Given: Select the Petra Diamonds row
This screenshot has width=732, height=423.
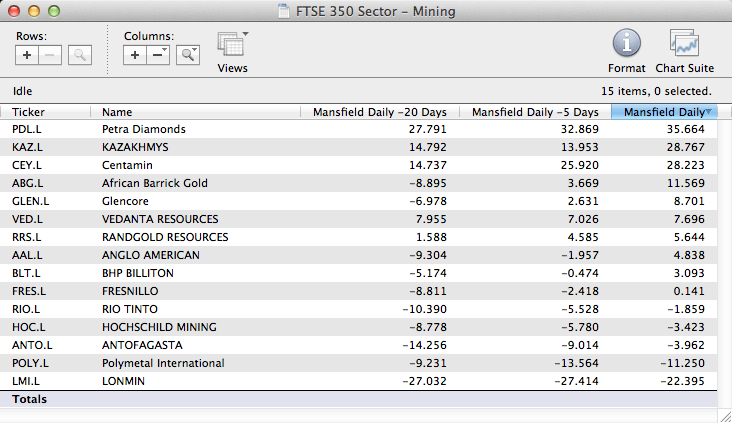Looking at the screenshot, I should tap(144, 129).
